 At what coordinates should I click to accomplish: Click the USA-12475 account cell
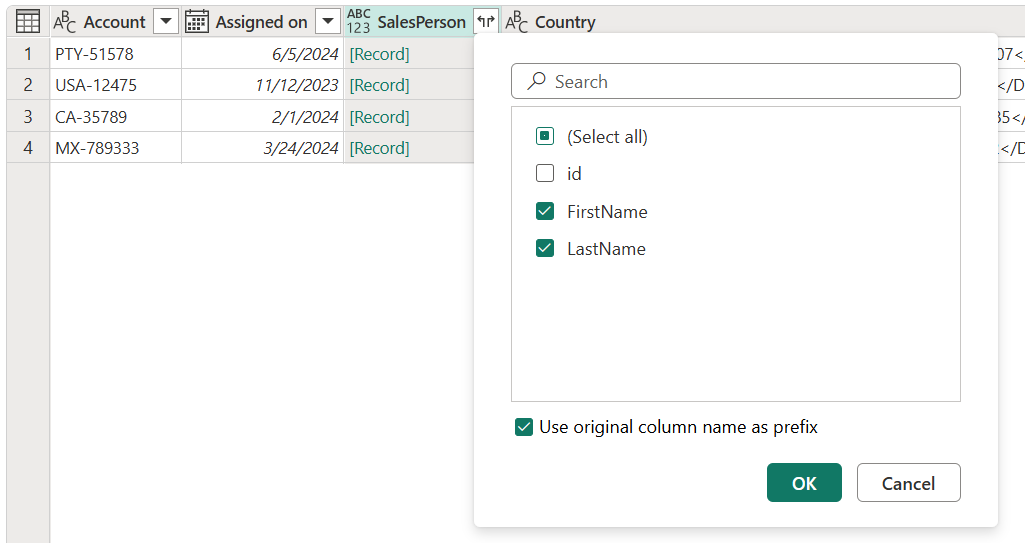116,85
